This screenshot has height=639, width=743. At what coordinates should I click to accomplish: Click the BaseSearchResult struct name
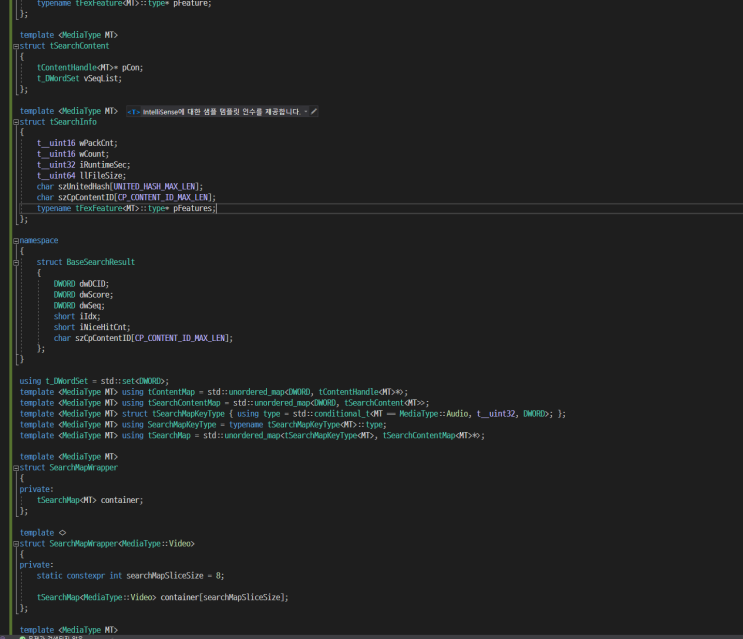tap(100, 262)
